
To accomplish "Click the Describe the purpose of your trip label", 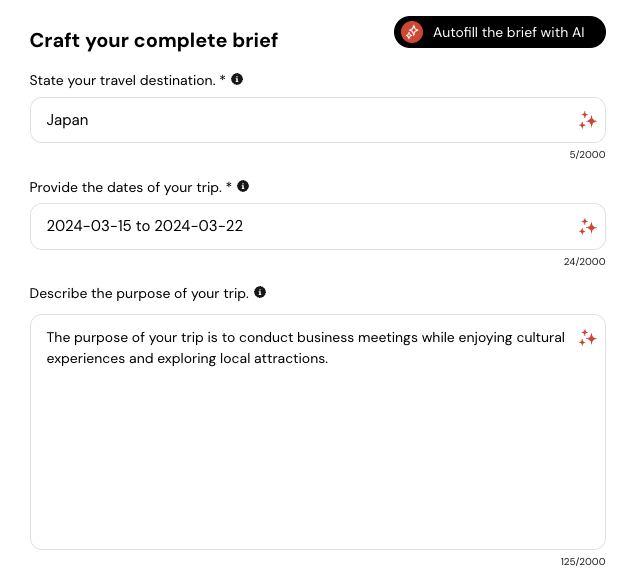I will coord(139,294).
